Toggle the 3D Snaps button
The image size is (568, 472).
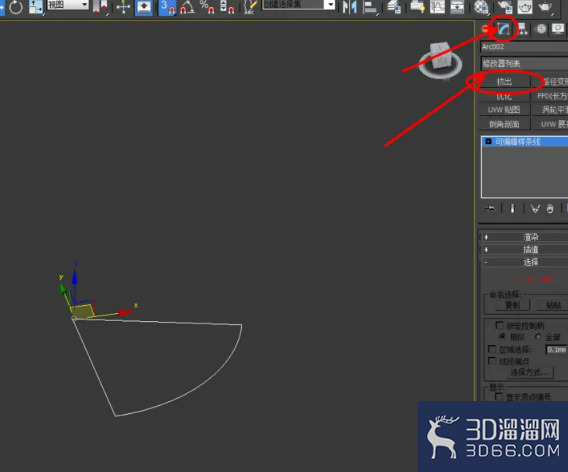pyautogui.click(x=167, y=7)
